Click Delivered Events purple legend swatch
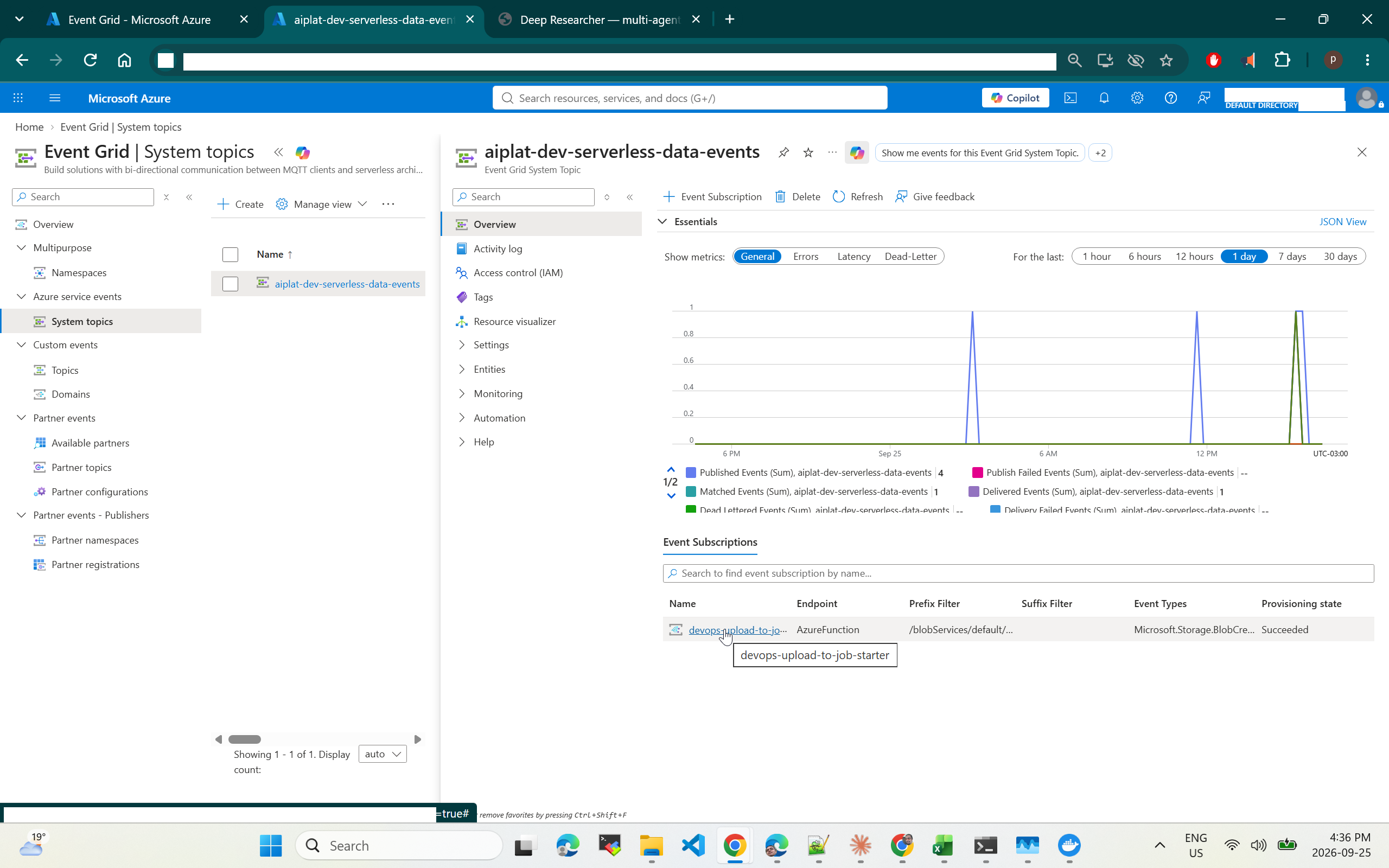The height and width of the screenshot is (868, 1389). 973,492
